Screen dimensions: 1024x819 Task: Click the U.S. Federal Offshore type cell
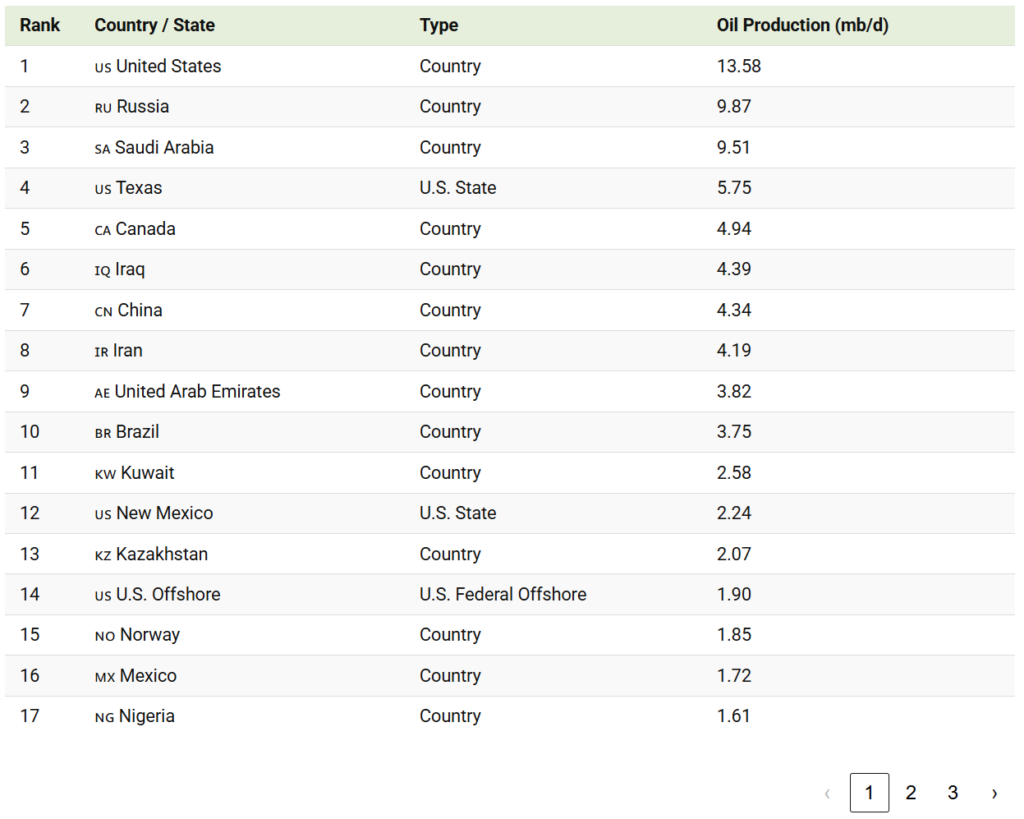click(x=503, y=594)
